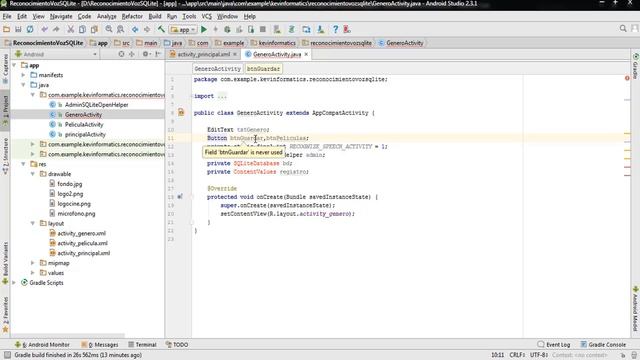Open the Event Log panel
This screenshot has height=360, width=640.
[x=553, y=344]
